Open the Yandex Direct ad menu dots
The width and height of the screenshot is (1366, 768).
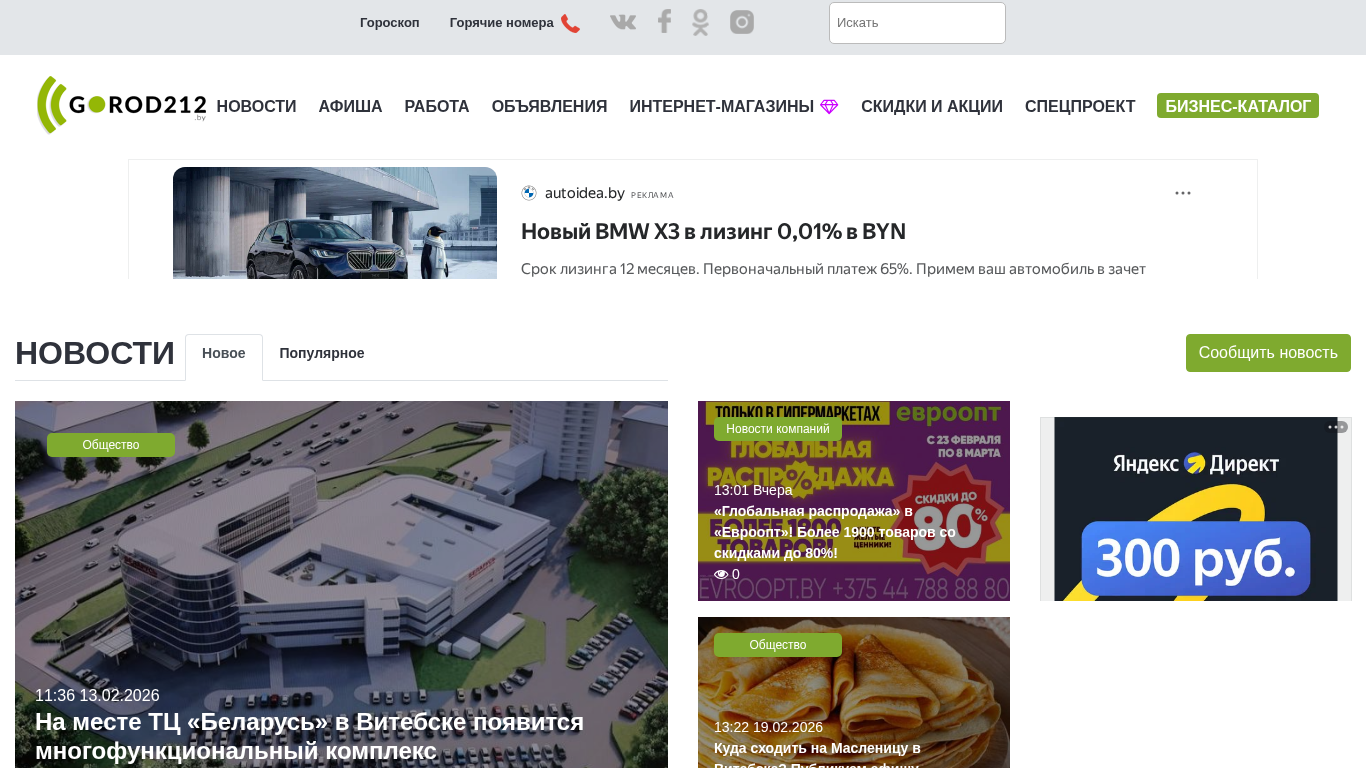pos(1338,427)
